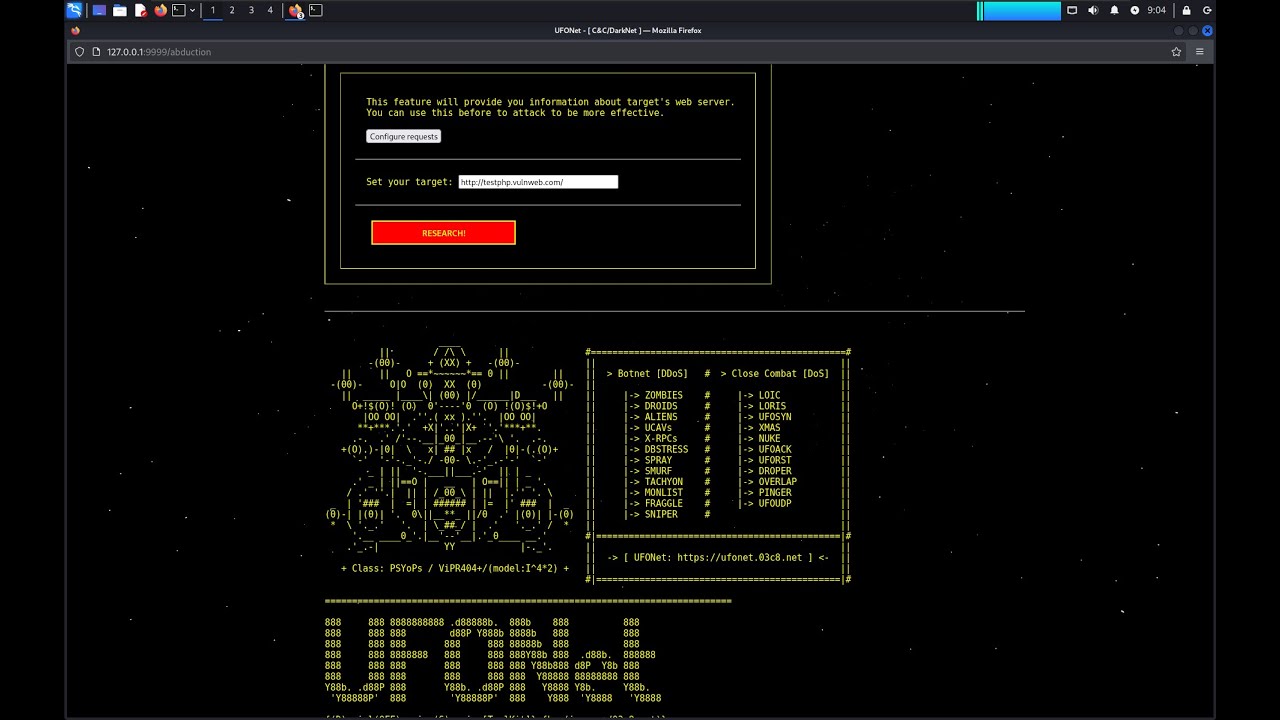Bookmark this page with star icon
This screenshot has width=1280, height=720.
click(x=1176, y=52)
